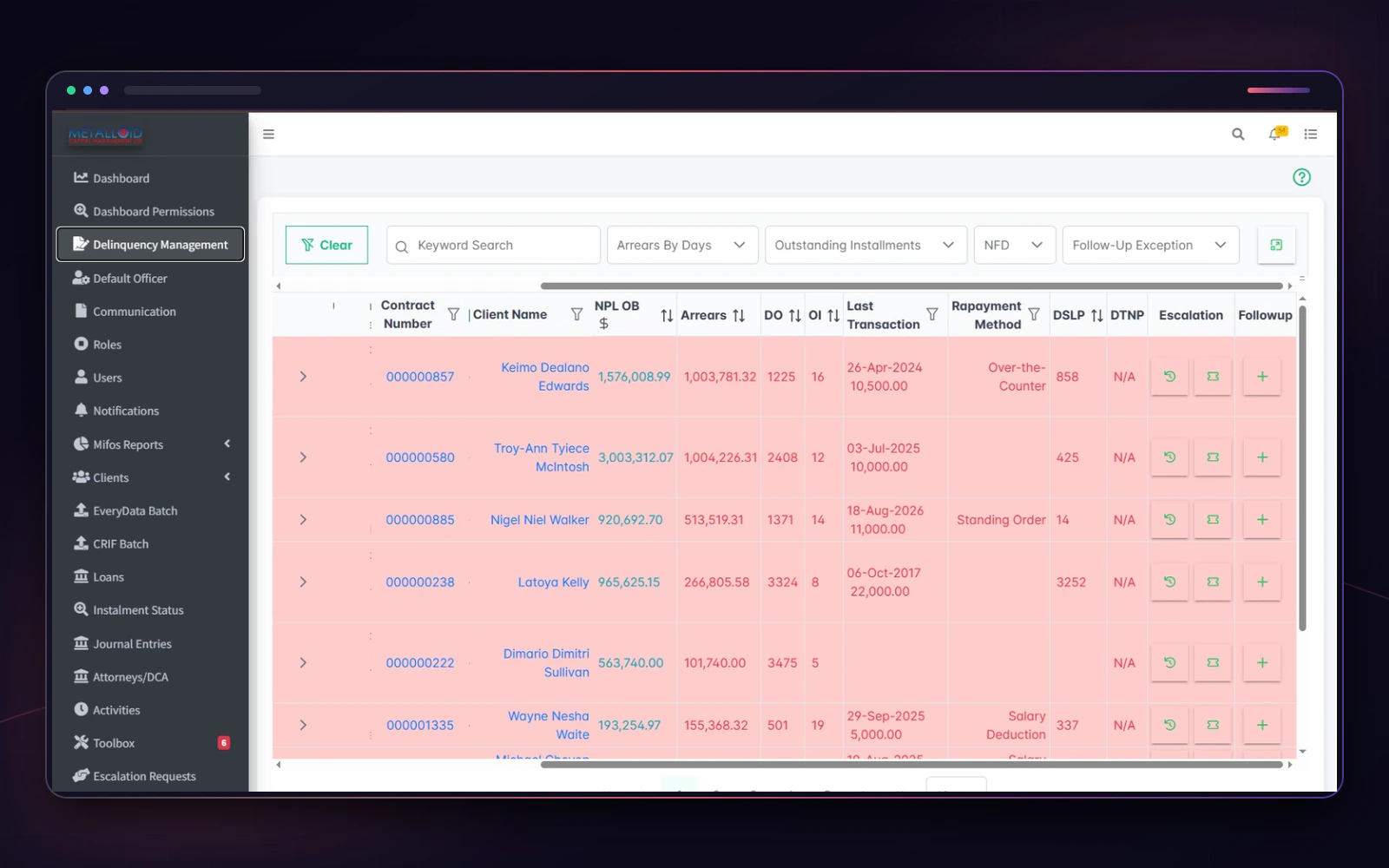Open the search magnifier in top bar
This screenshot has width=1389, height=868.
click(x=1238, y=134)
